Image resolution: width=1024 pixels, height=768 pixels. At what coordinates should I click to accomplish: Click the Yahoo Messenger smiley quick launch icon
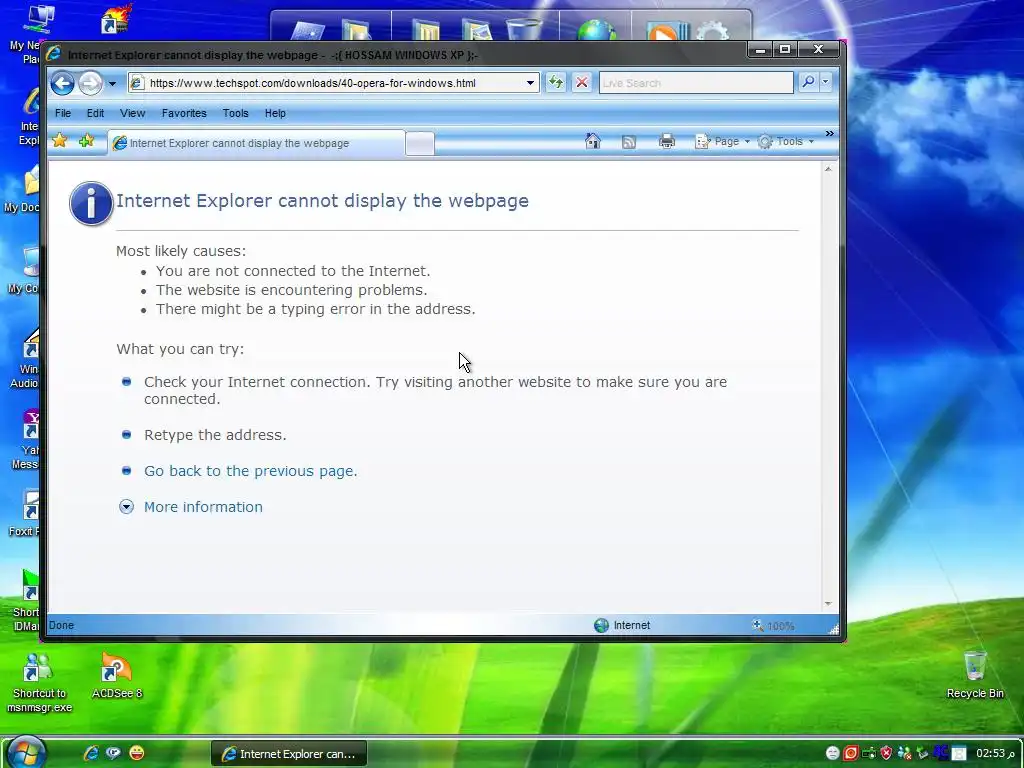point(136,753)
